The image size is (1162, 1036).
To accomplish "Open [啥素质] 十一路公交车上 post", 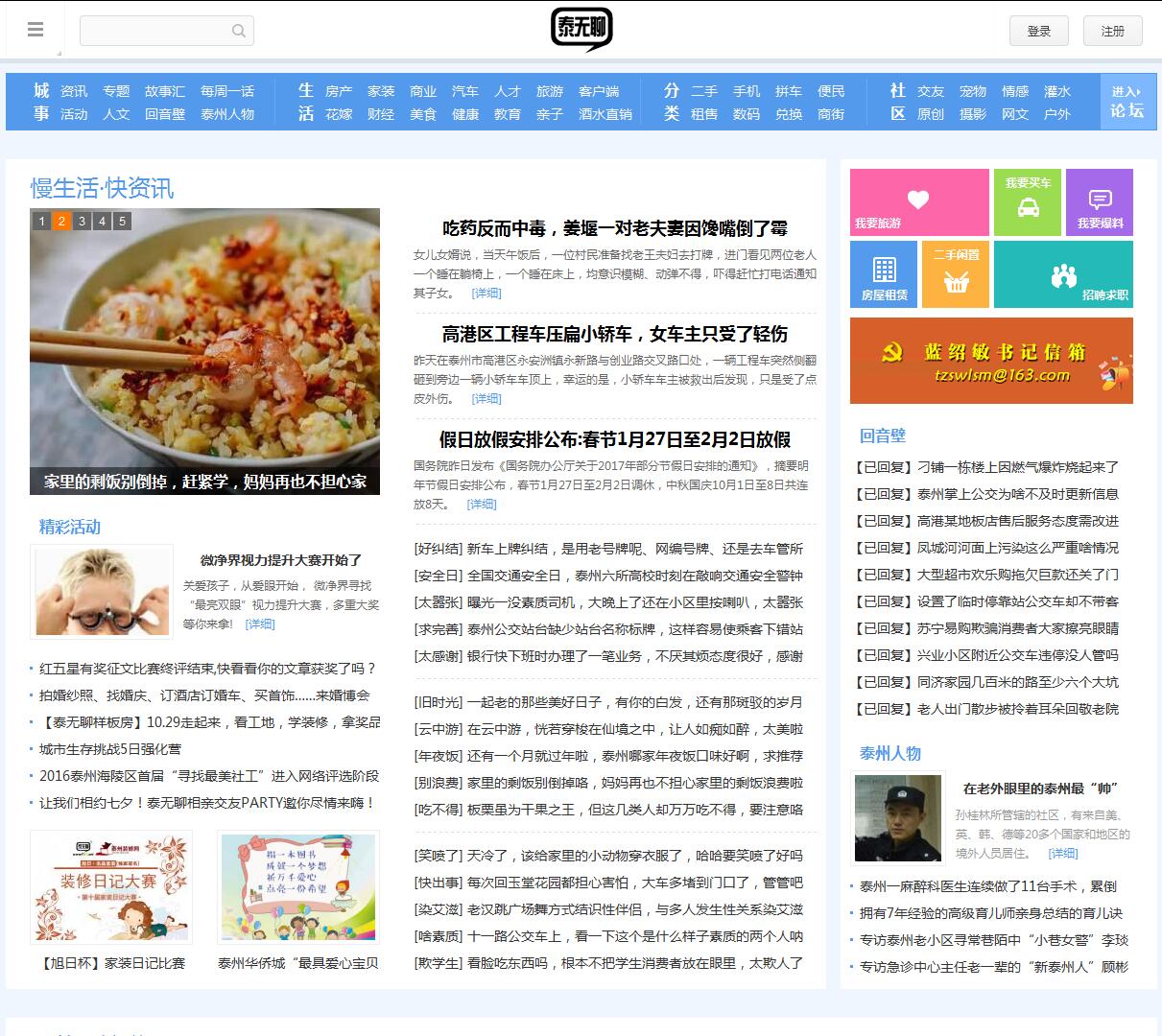I will [609, 936].
